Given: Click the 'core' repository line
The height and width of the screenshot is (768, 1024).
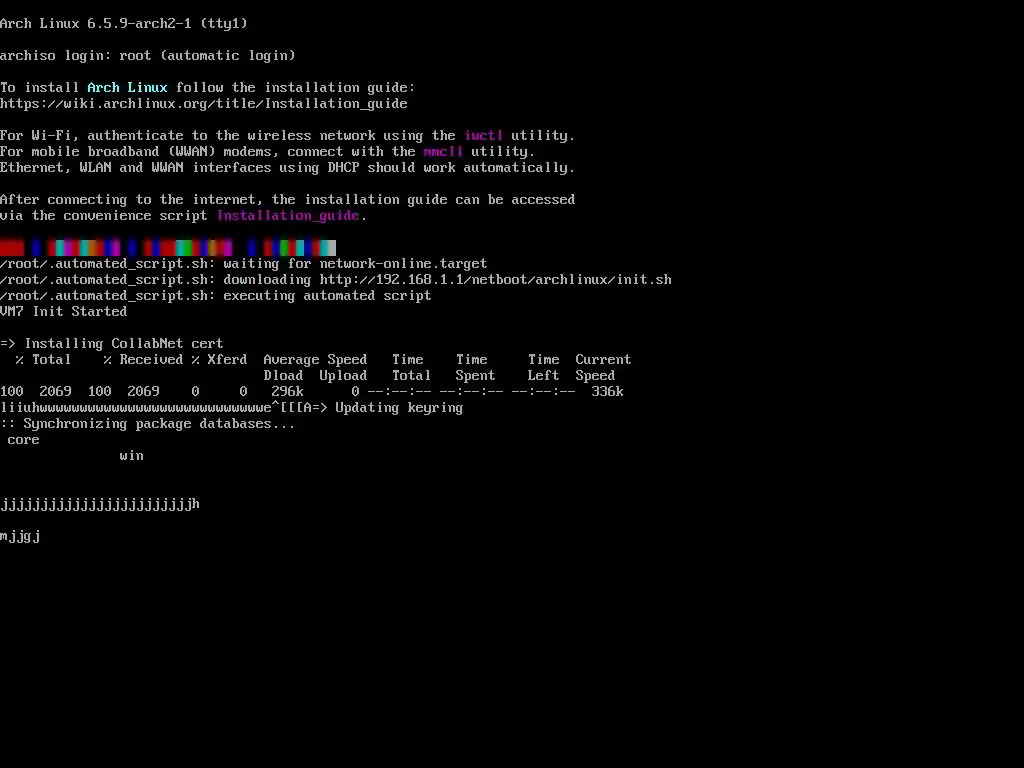Looking at the screenshot, I should click(24, 440).
